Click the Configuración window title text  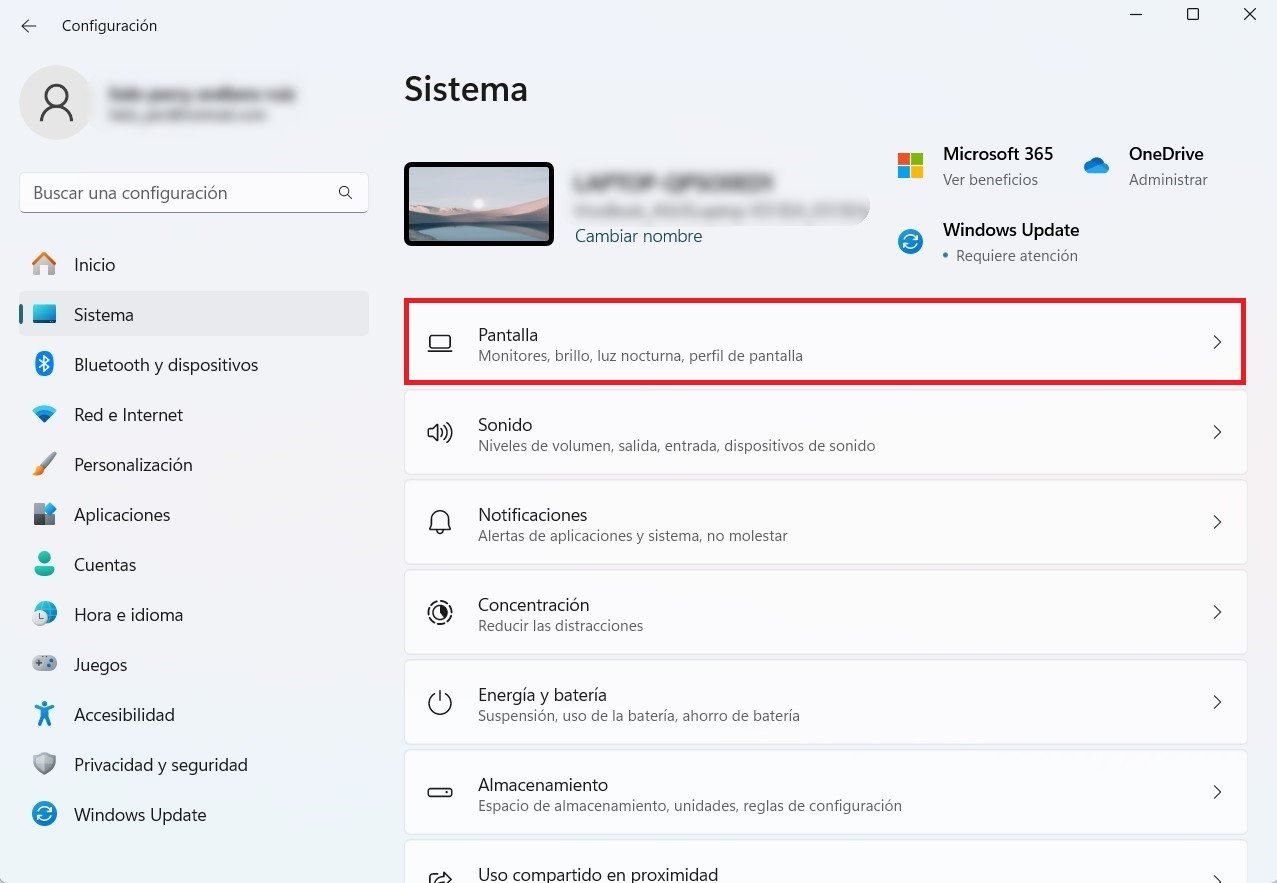(110, 26)
